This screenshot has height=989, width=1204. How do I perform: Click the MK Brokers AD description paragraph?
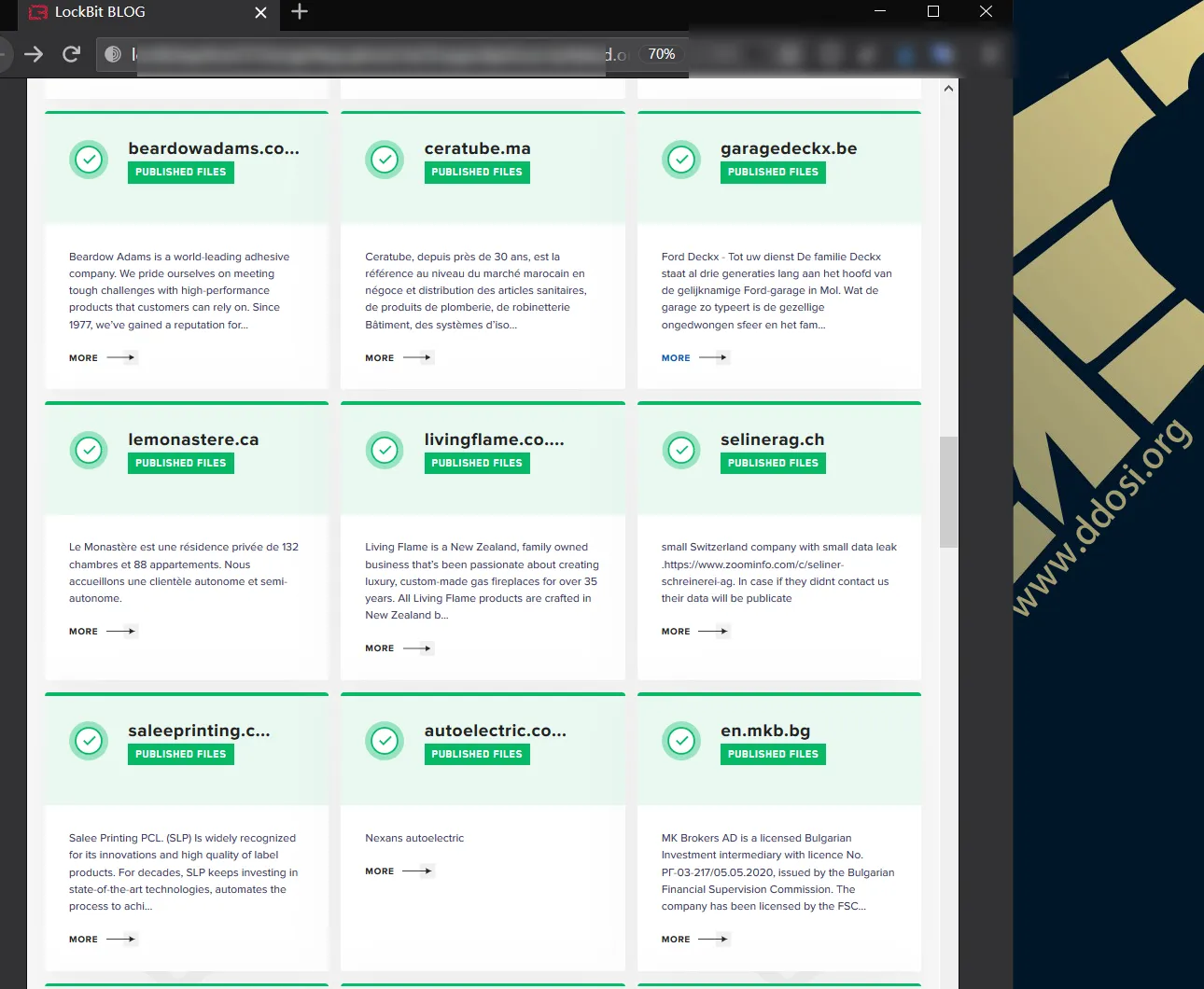(x=778, y=872)
